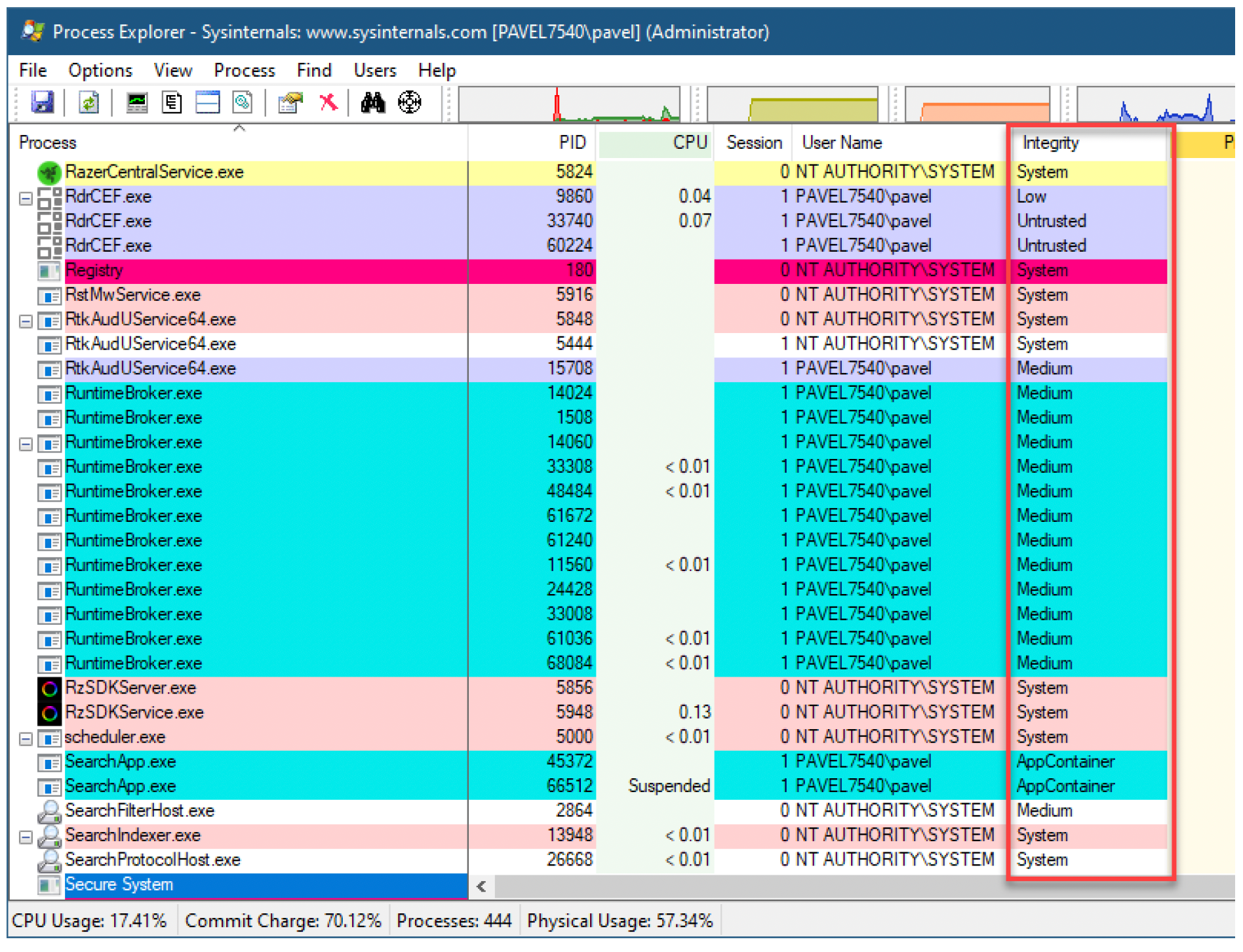Viewport: 1243px width, 952px height.
Task: Sort by the PID column header
Action: tap(532, 142)
